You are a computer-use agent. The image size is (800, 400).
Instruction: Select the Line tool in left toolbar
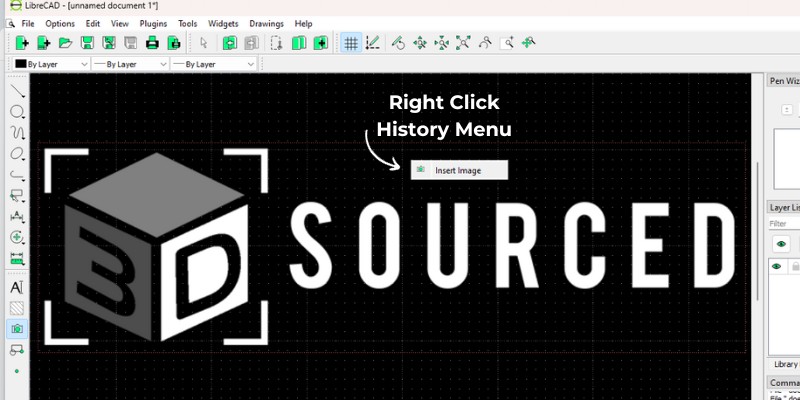coord(17,91)
